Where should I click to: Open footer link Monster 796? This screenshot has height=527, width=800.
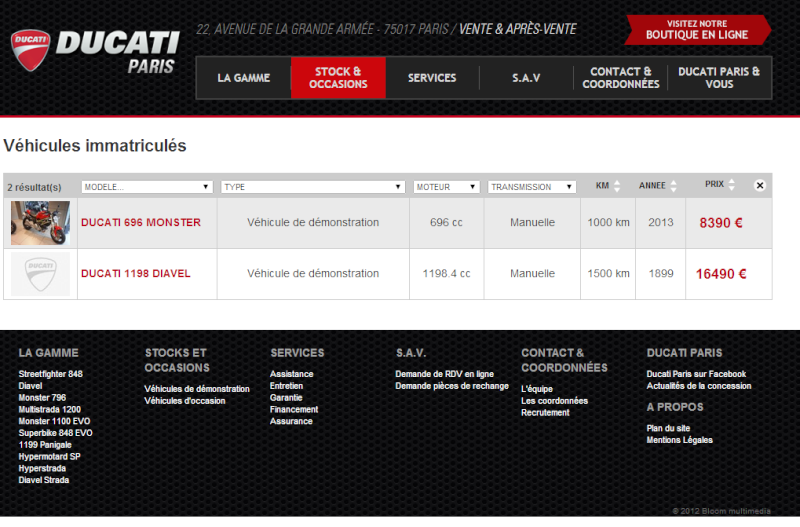(42, 397)
